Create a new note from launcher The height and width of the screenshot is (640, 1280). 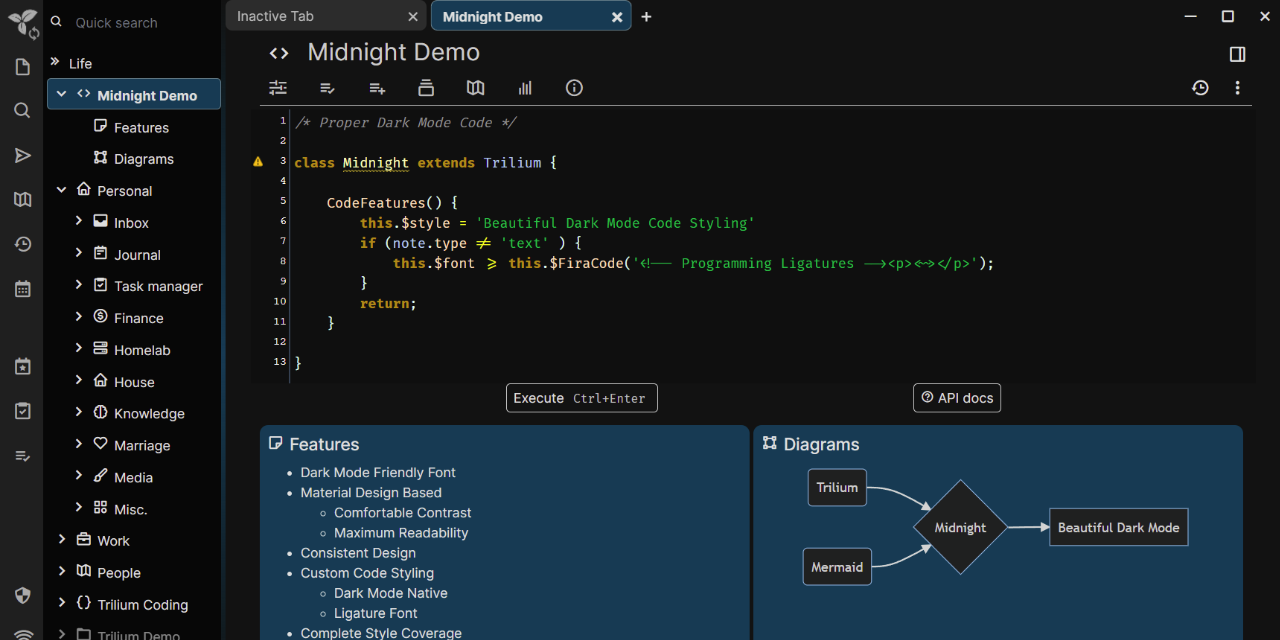pos(22,67)
